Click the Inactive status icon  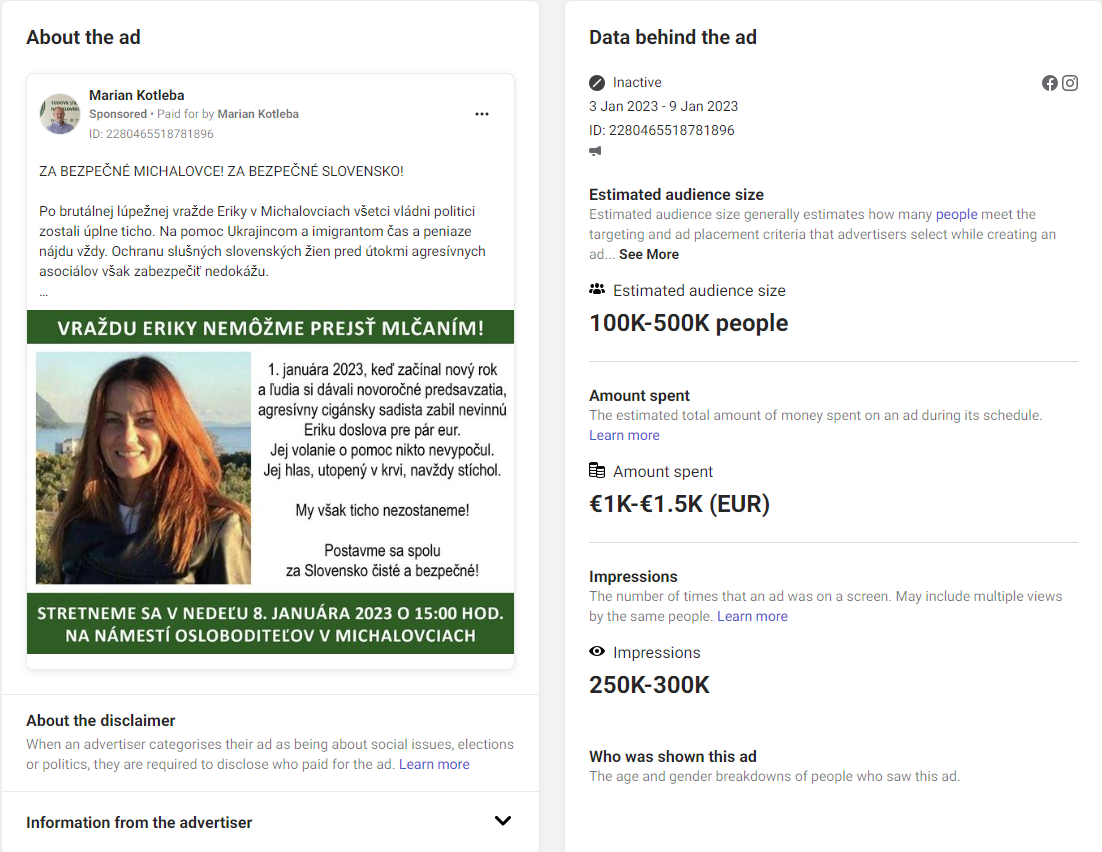pos(597,83)
